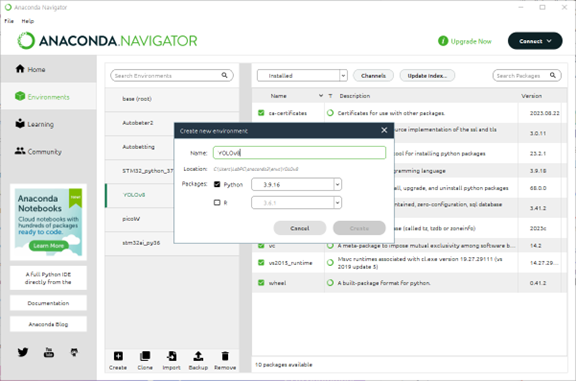576x381 pixels.
Task: Click the Description column header
Action: click(x=354, y=96)
